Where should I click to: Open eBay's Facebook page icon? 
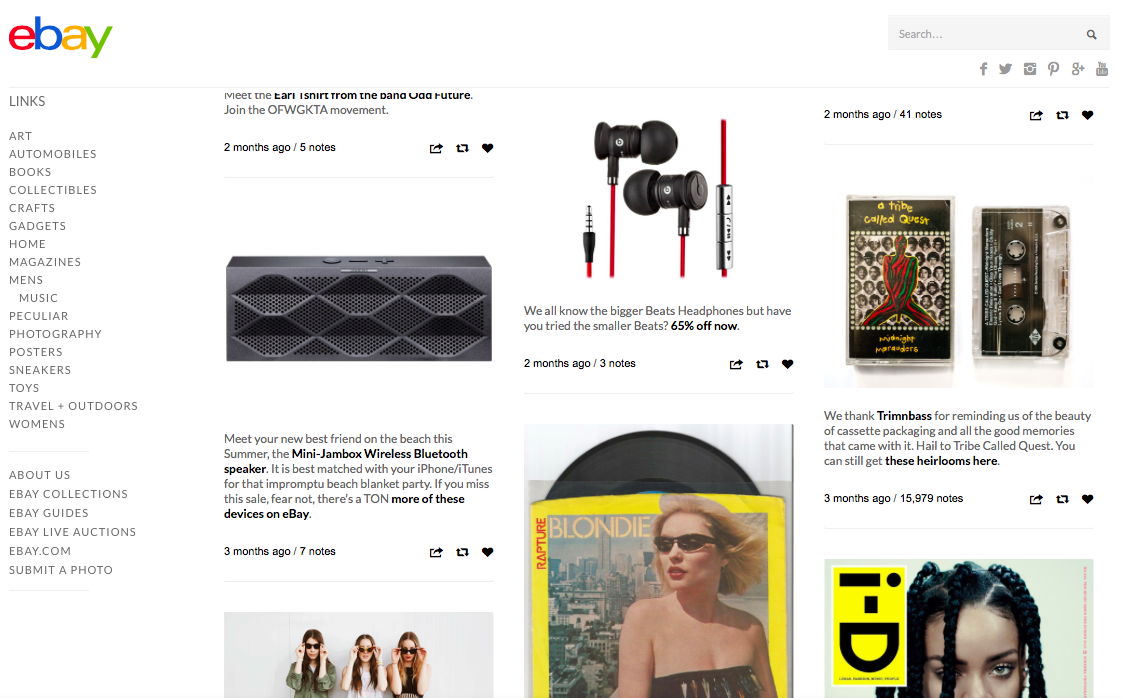[x=983, y=69]
